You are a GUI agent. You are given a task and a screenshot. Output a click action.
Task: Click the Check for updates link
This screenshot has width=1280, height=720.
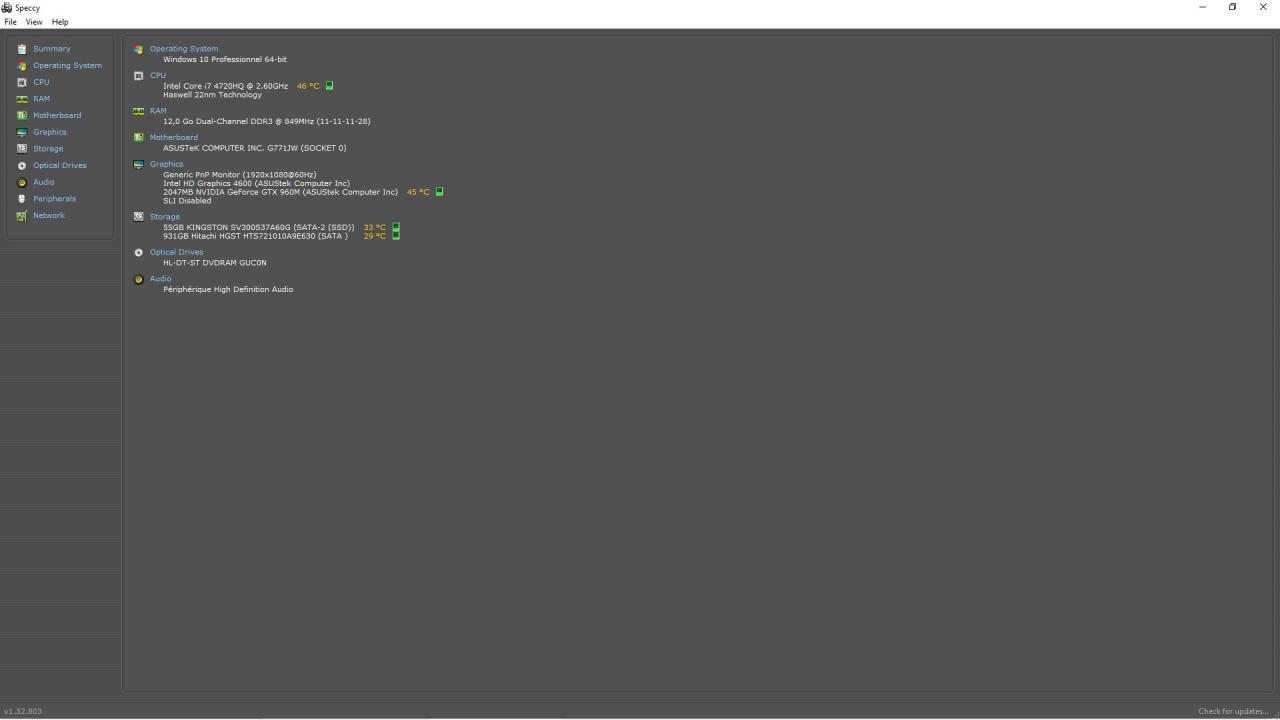(x=1233, y=711)
